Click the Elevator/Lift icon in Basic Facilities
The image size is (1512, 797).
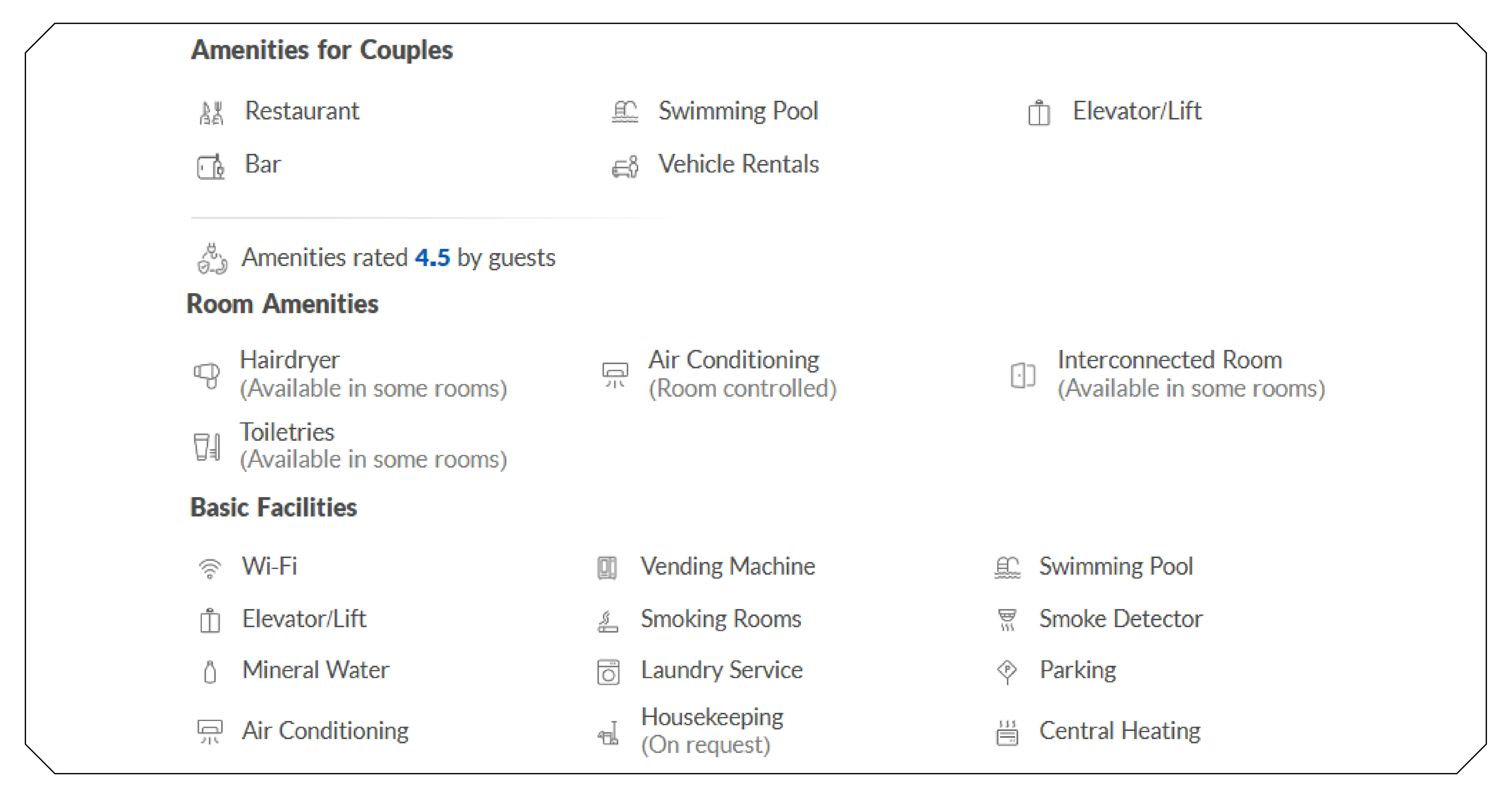[x=210, y=620]
